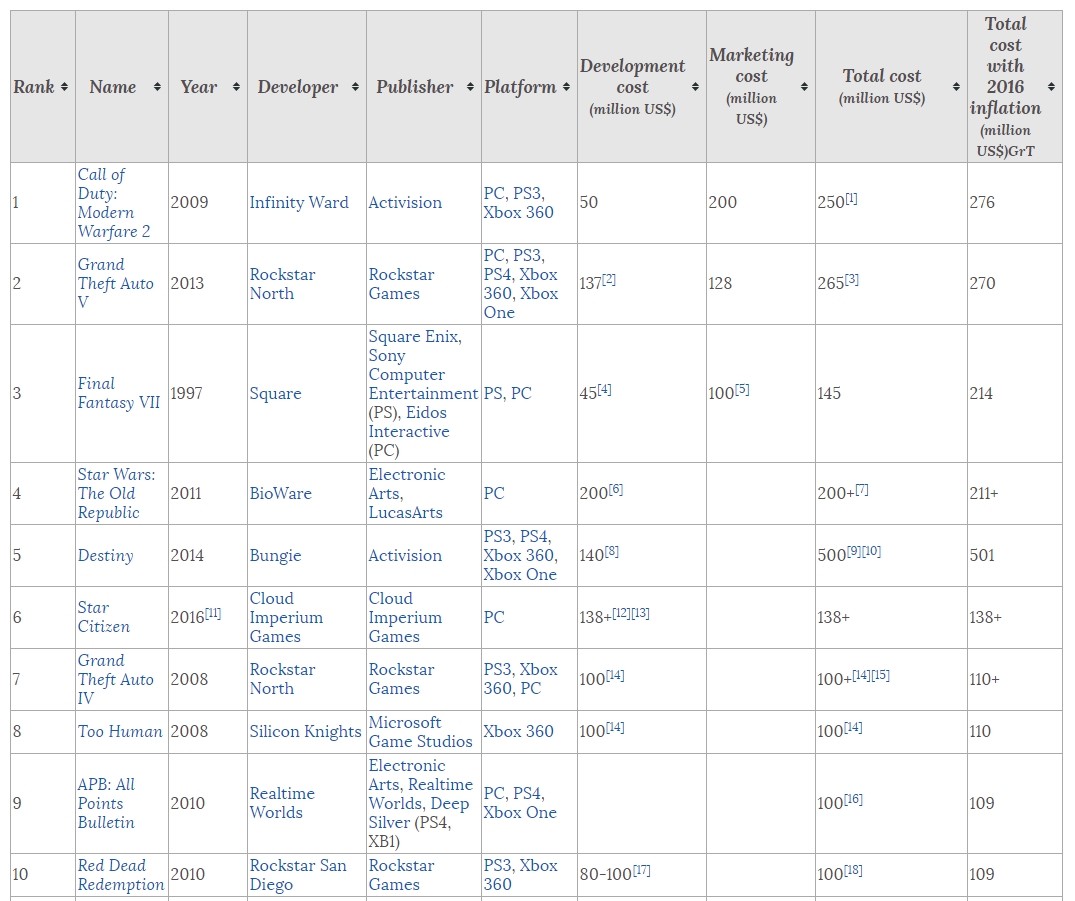
Task: Click Rockstar North in Grand Theft Auto V row
Action: coord(282,284)
